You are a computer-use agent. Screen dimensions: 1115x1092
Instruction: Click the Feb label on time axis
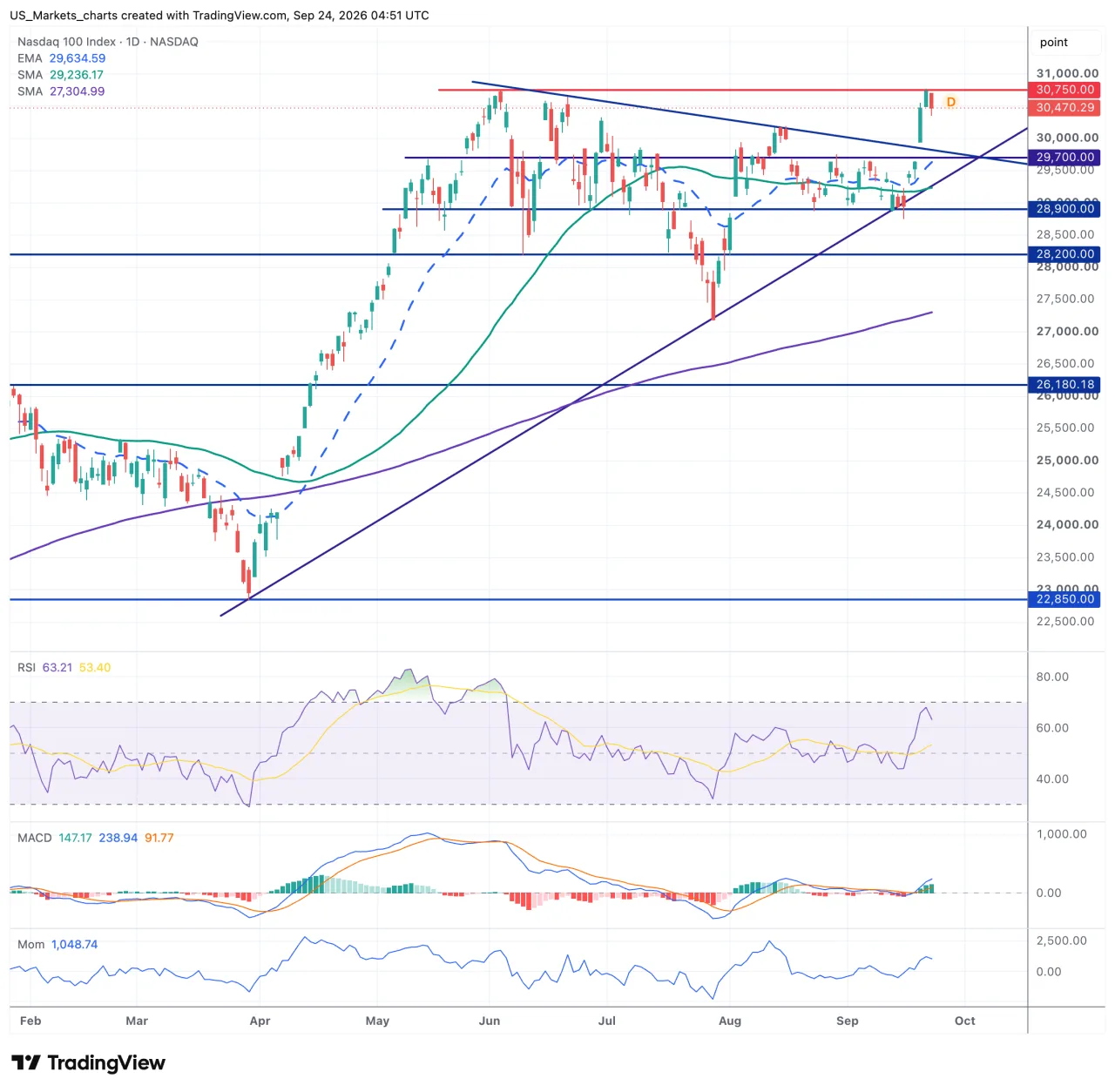click(x=30, y=1021)
